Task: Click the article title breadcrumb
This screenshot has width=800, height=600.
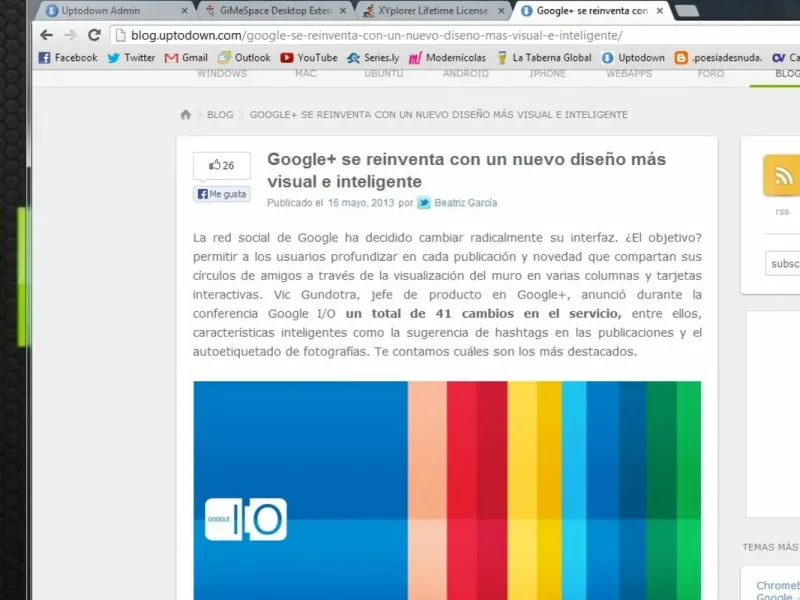Action: click(438, 115)
